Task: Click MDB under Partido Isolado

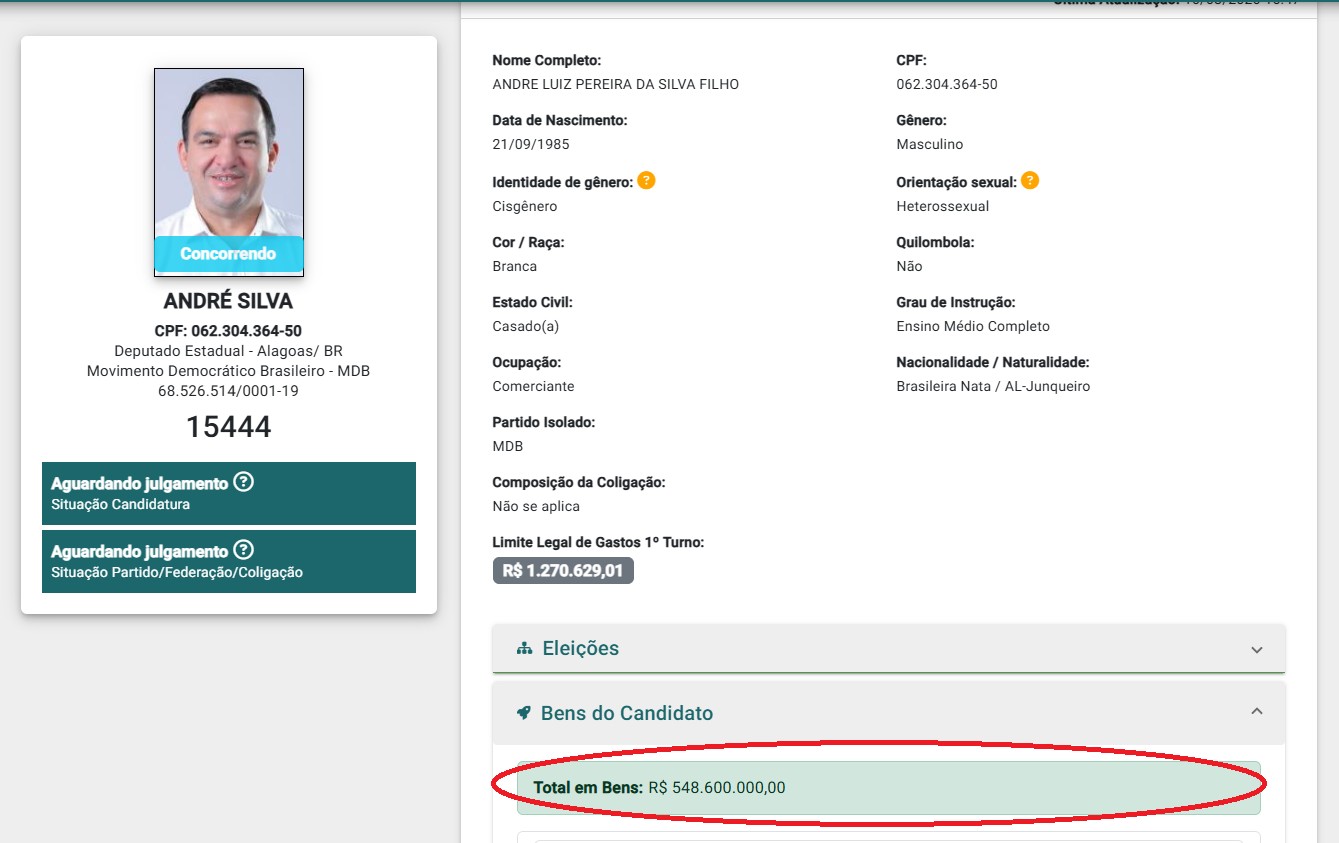Action: click(x=508, y=447)
